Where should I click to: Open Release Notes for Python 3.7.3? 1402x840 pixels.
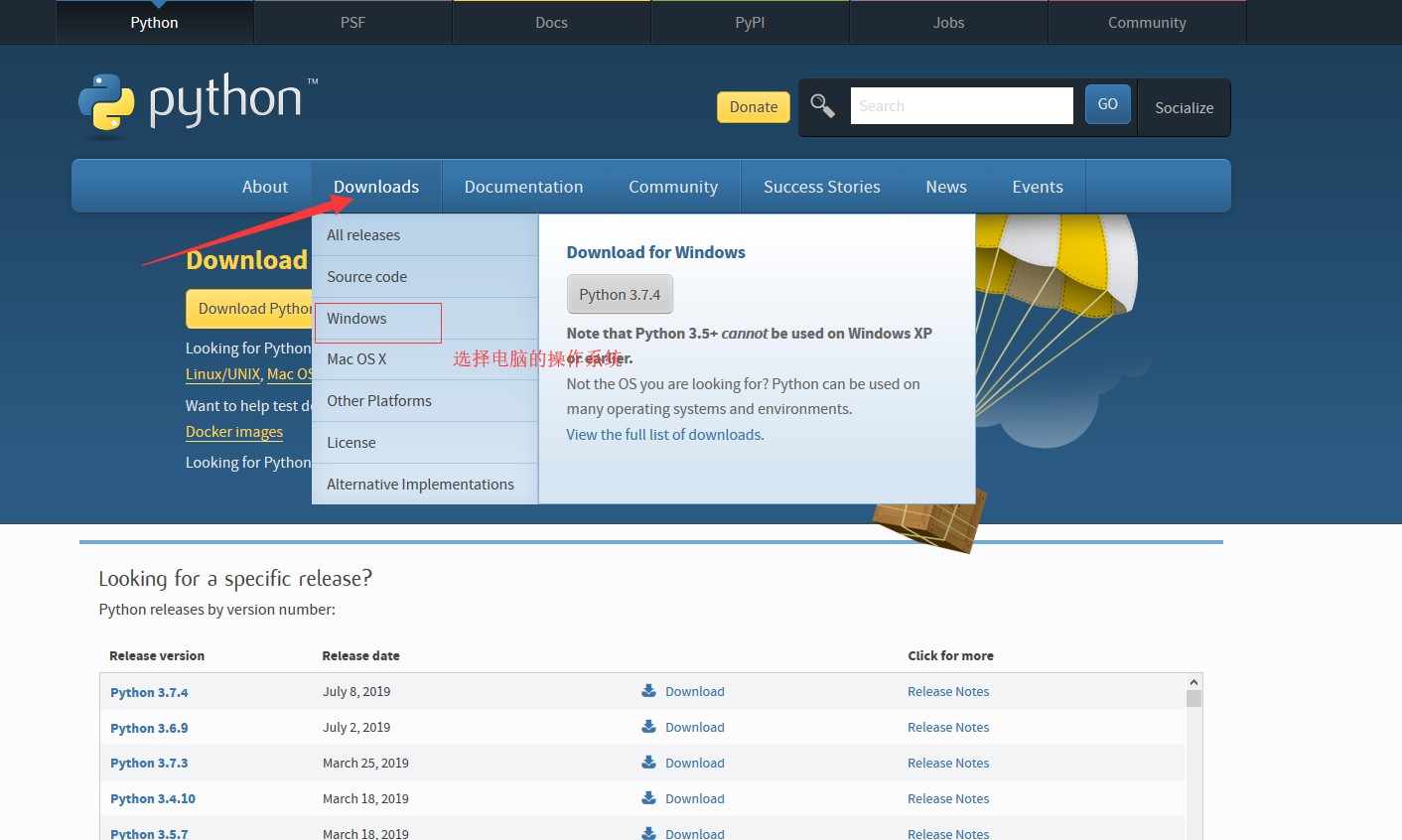[x=948, y=764]
